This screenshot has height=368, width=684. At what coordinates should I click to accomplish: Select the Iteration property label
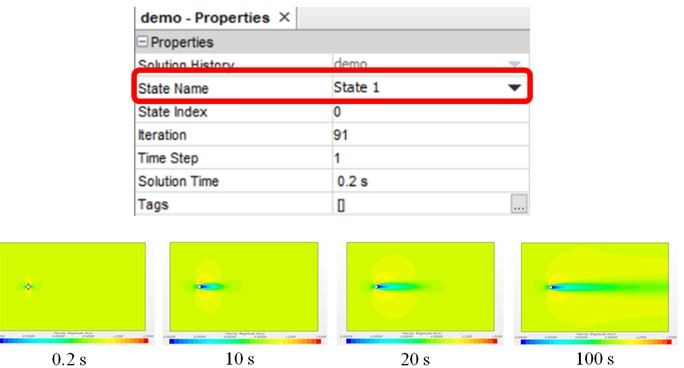pos(162,135)
